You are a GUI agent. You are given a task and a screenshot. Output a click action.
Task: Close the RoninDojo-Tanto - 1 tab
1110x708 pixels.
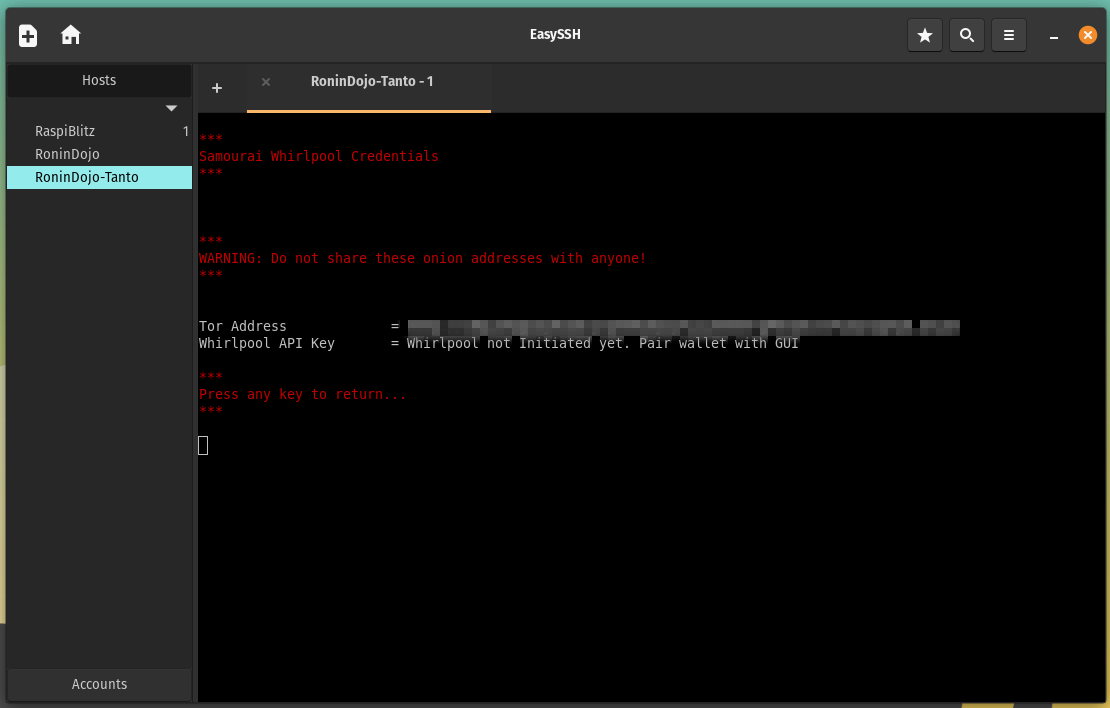[265, 82]
